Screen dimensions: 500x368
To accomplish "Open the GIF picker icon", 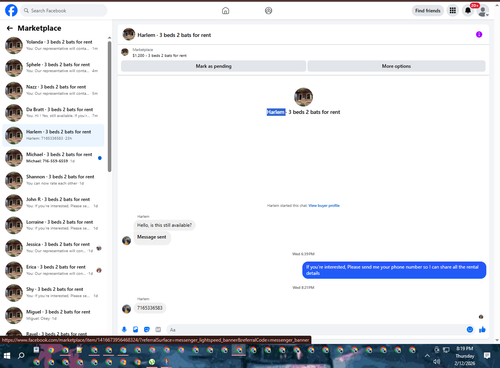I will coord(158,330).
